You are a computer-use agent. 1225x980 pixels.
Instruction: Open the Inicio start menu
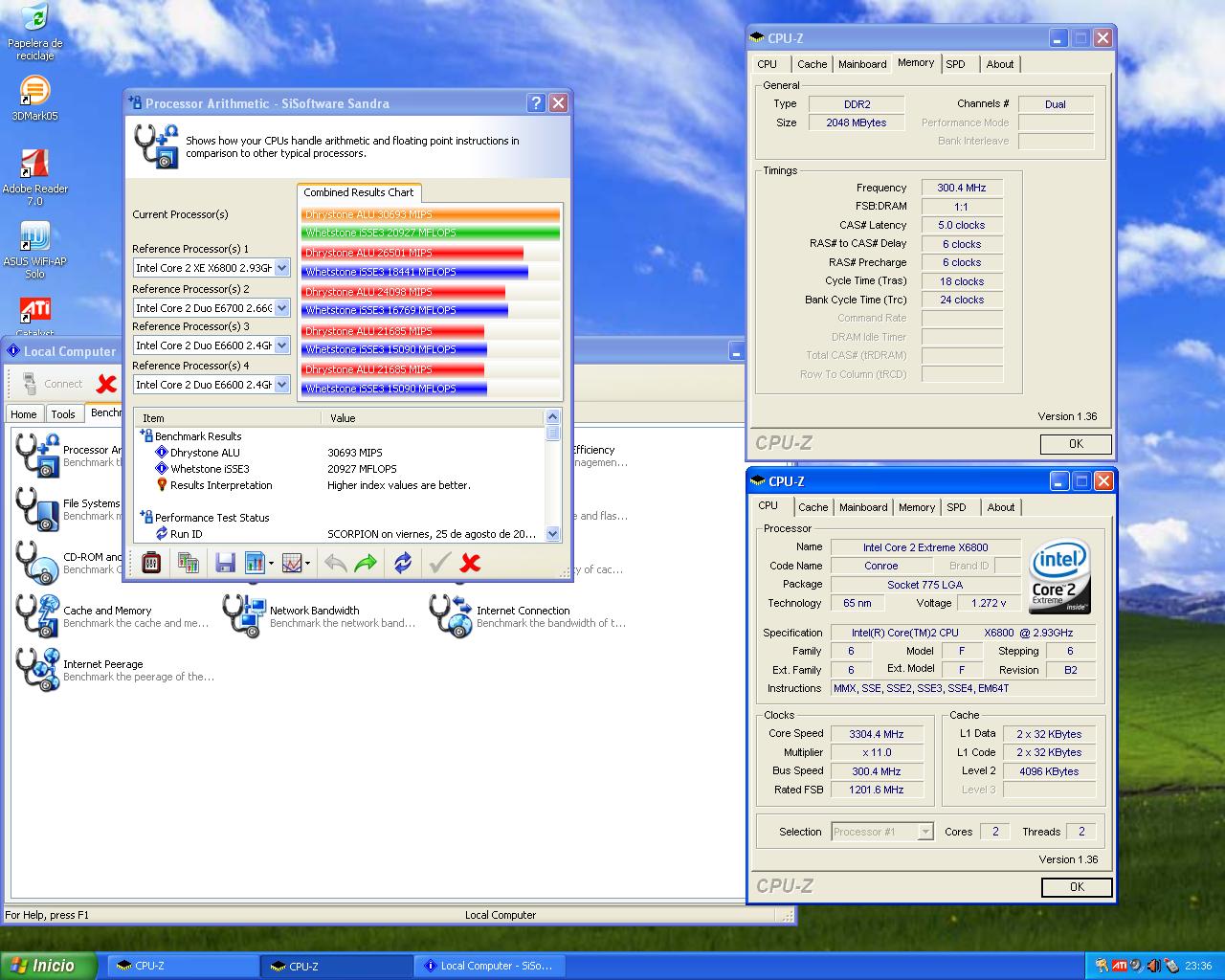(x=49, y=966)
